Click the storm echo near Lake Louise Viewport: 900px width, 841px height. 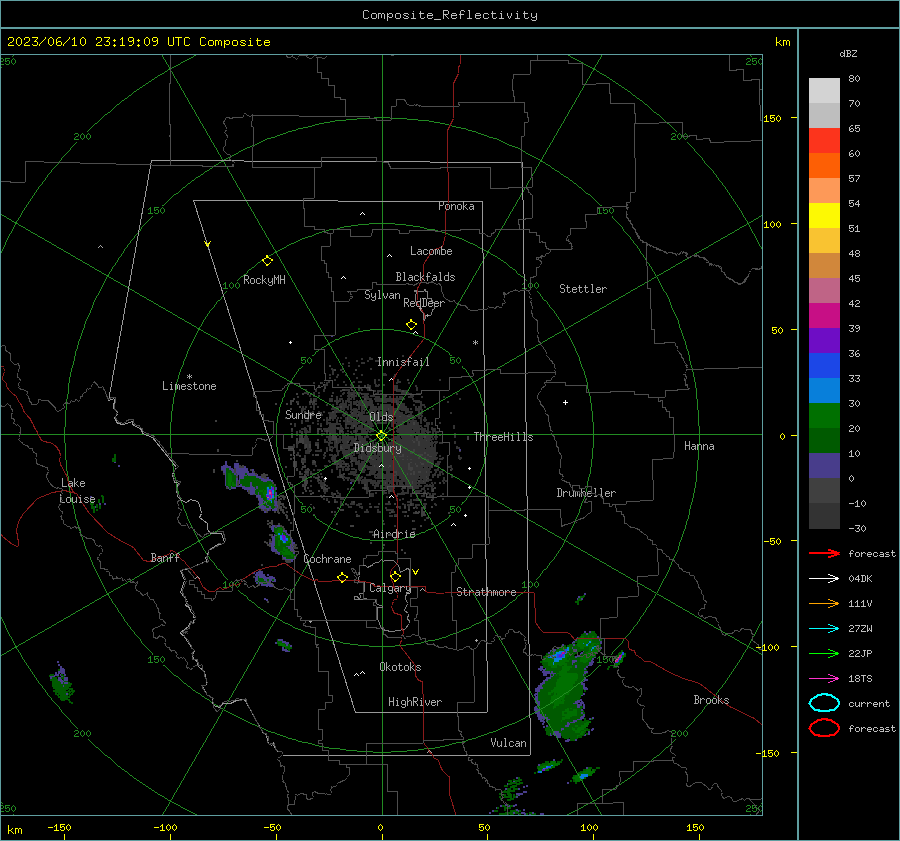pos(99,503)
